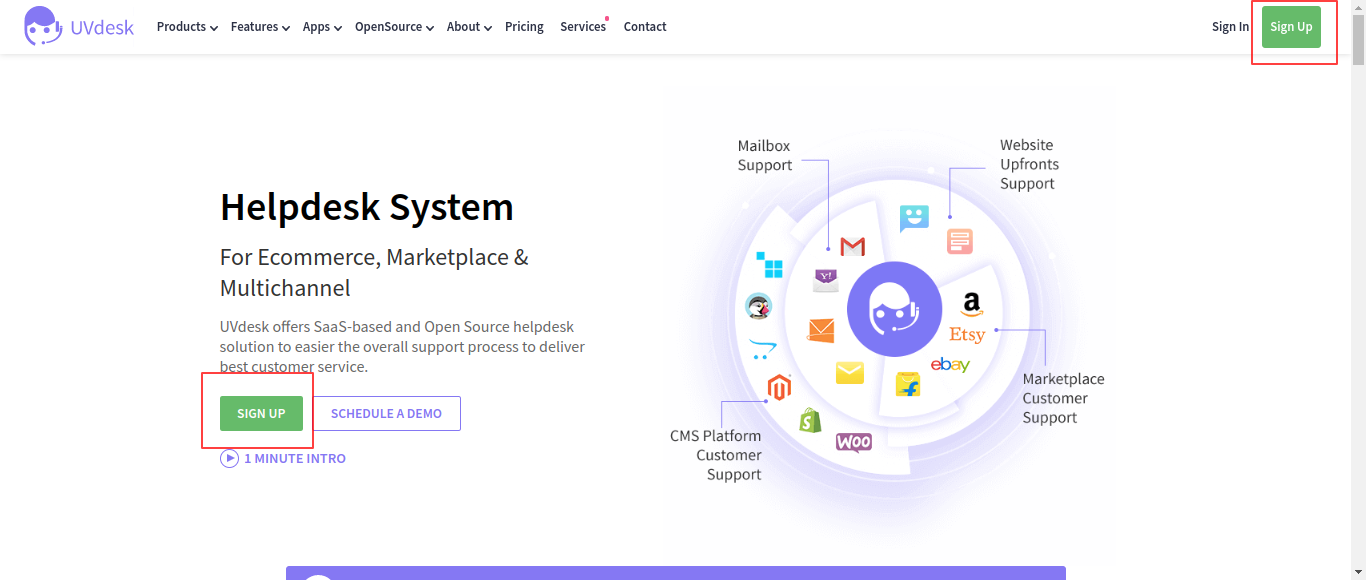Expand the Features dropdown menu
1366x580 pixels.
[260, 27]
